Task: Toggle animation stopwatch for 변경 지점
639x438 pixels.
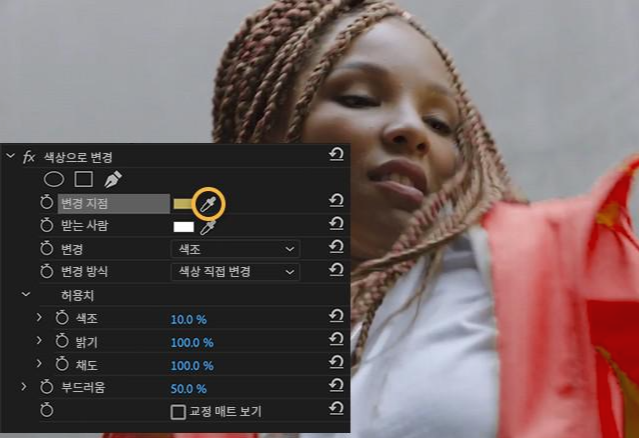Action: click(46, 202)
